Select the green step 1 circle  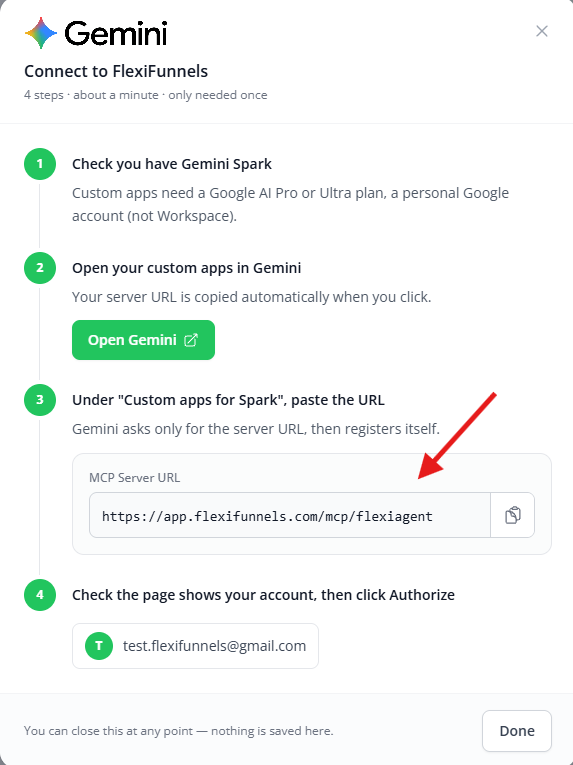click(x=40, y=164)
